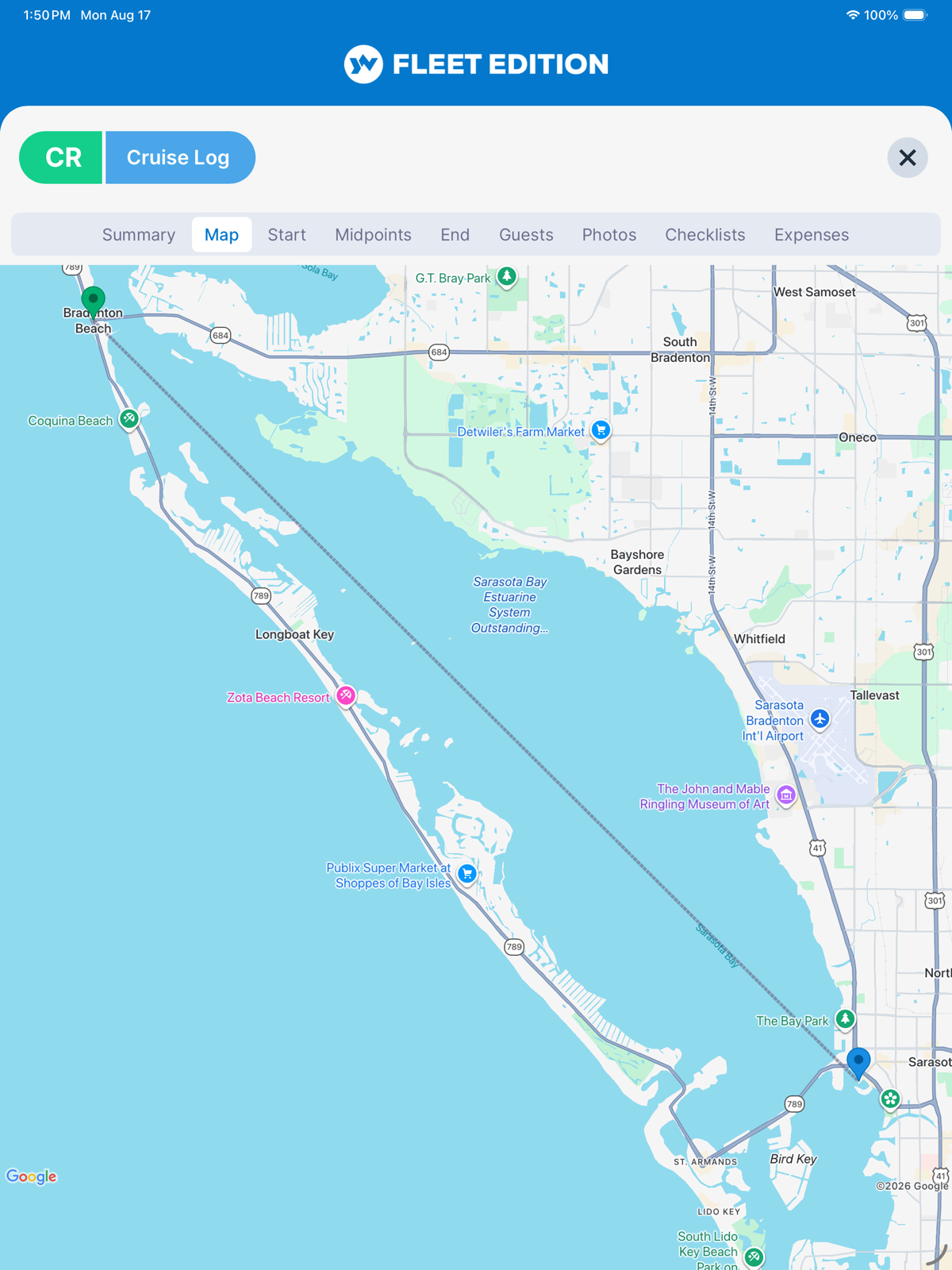Tap the status bar clock 1:50 PM

pyautogui.click(x=47, y=15)
